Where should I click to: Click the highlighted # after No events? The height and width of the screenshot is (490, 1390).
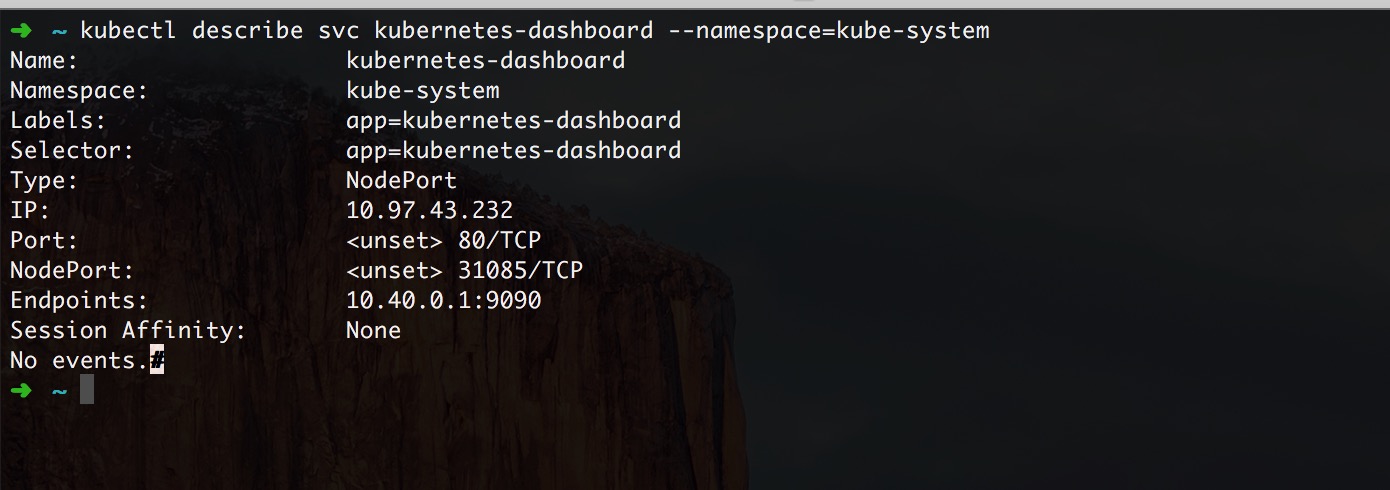pos(157,360)
